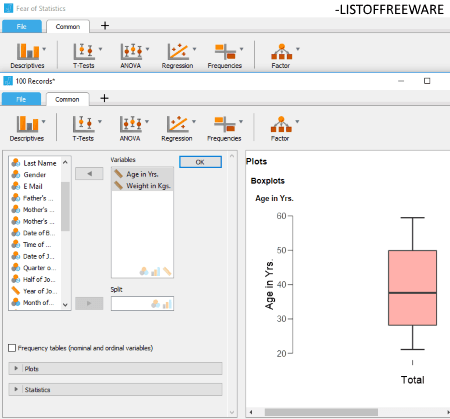The height and width of the screenshot is (419, 450).
Task: Expand the Plots options section
Action: [115, 369]
